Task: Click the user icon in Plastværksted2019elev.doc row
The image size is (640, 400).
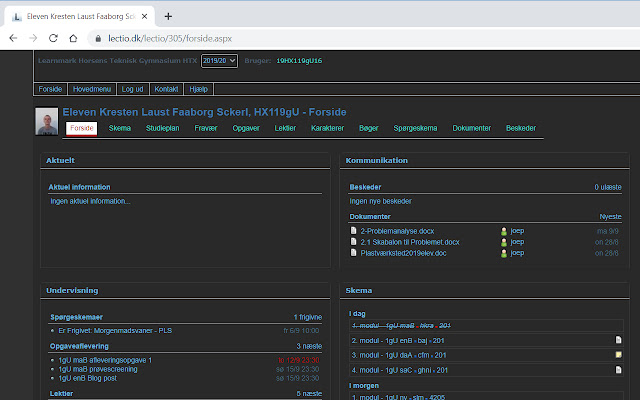Action: [504, 253]
